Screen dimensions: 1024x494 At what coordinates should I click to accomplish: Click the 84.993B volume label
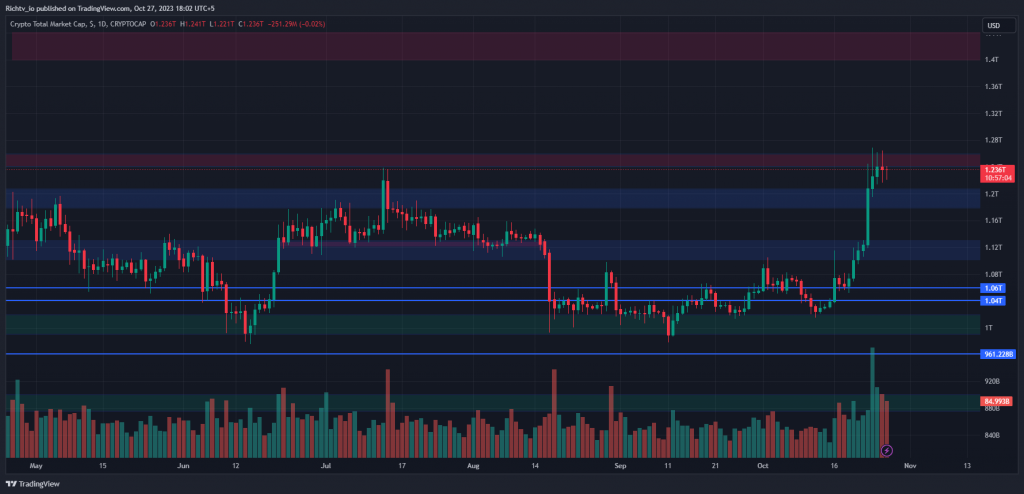click(x=997, y=401)
